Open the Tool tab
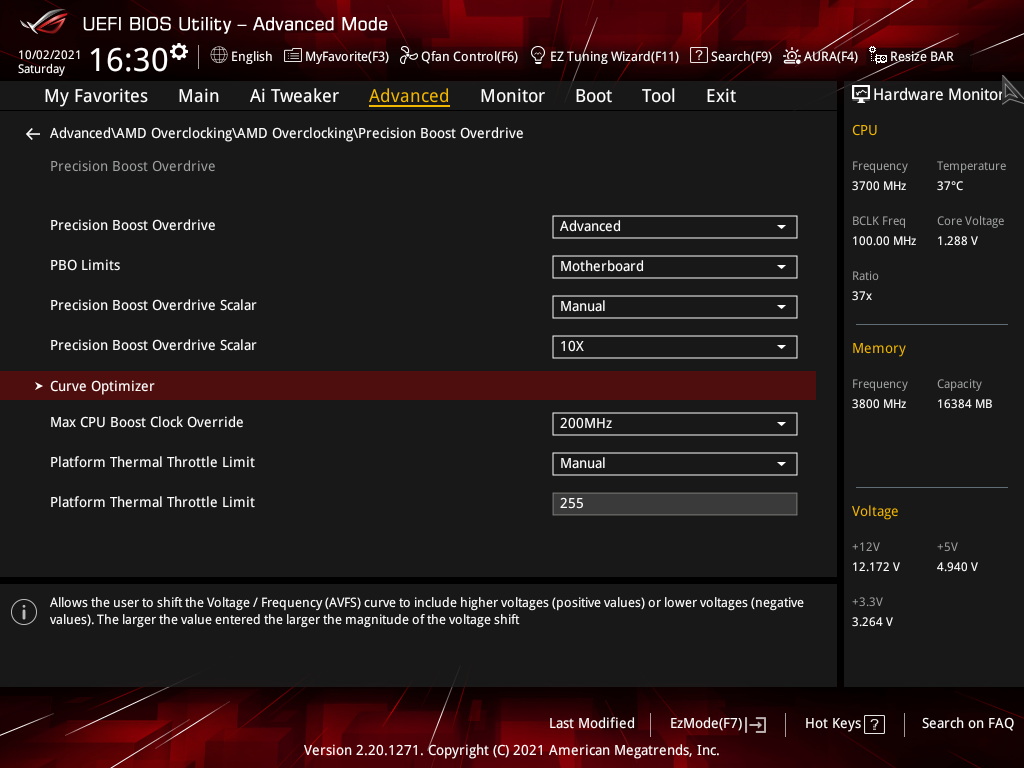The image size is (1024, 768). click(658, 96)
